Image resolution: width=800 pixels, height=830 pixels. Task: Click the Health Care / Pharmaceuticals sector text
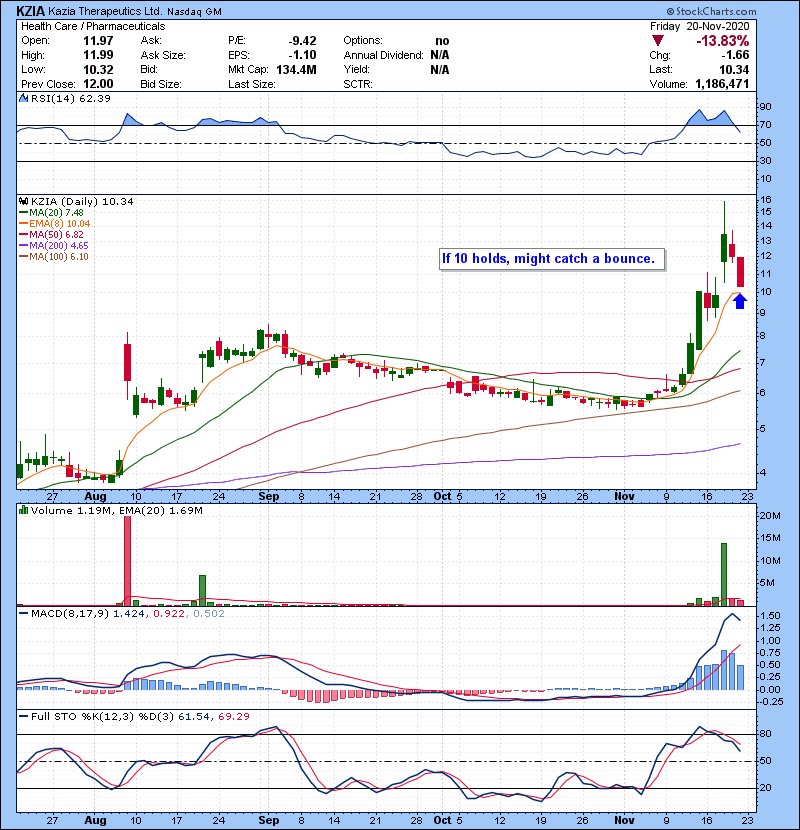tap(93, 26)
